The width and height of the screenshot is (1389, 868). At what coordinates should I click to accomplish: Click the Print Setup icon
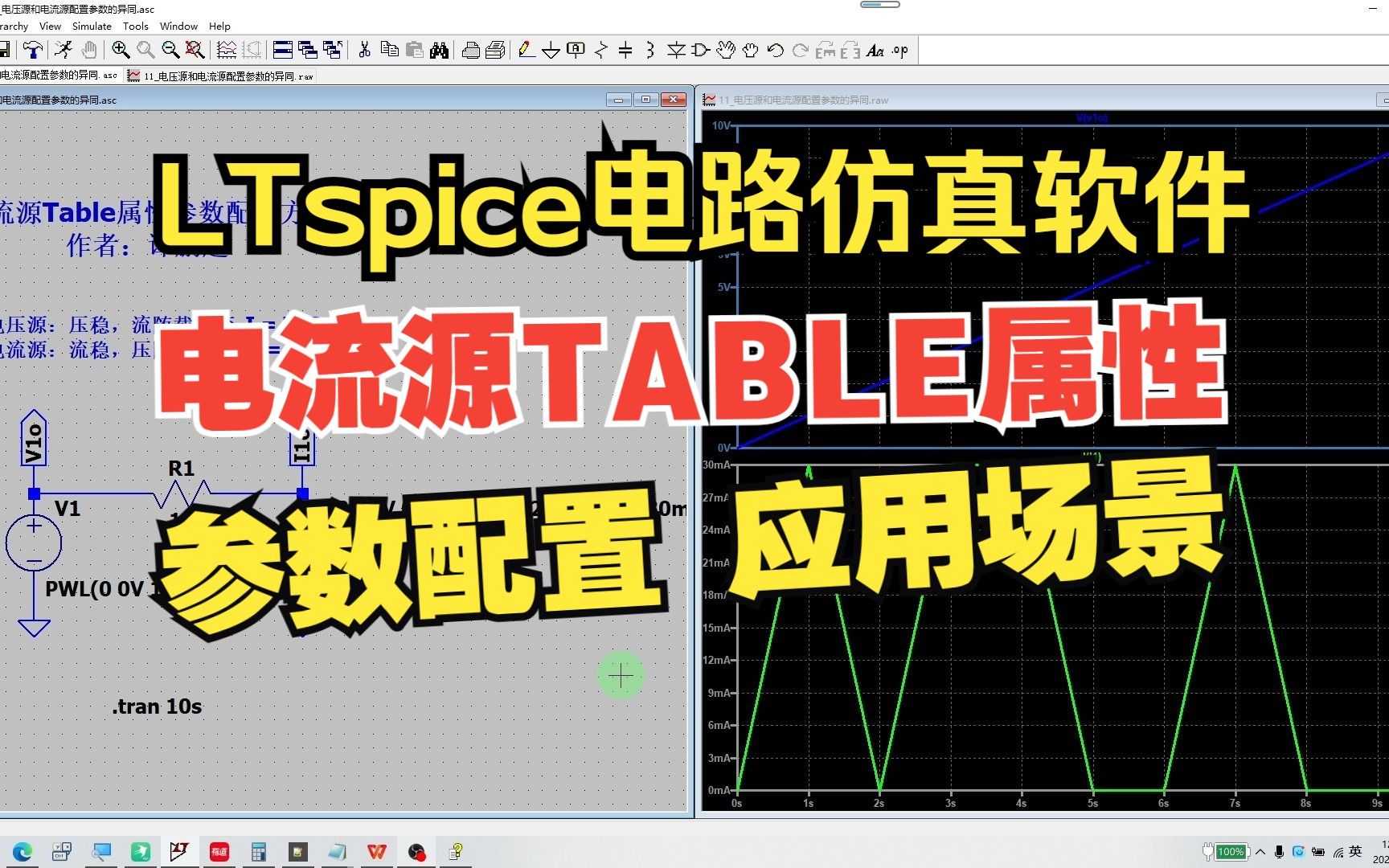point(495,51)
